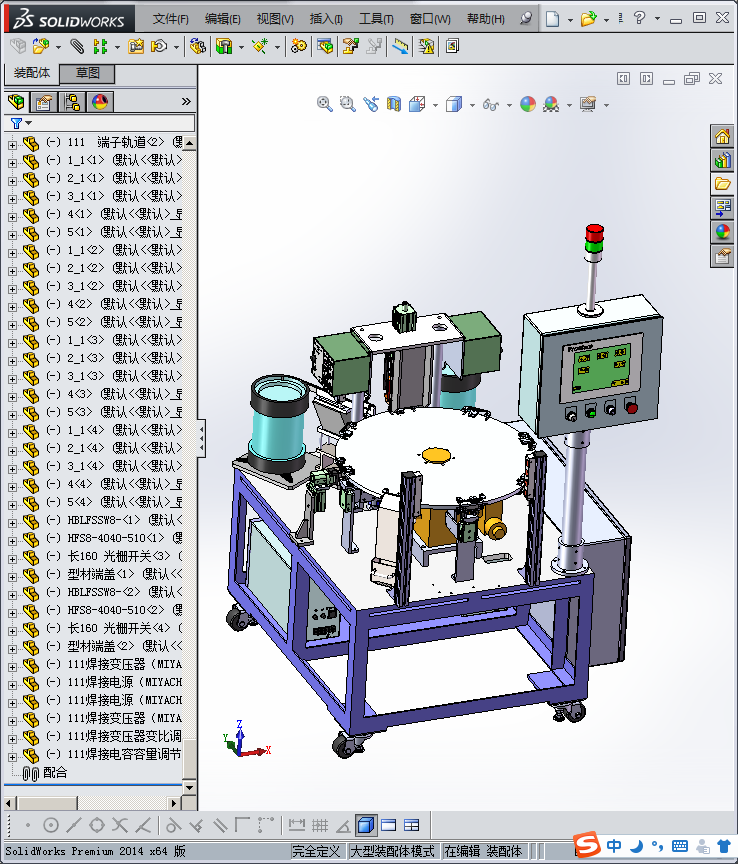738x864 pixels.
Task: Toggle Sogou Chinese/English input mode
Action: point(614,845)
